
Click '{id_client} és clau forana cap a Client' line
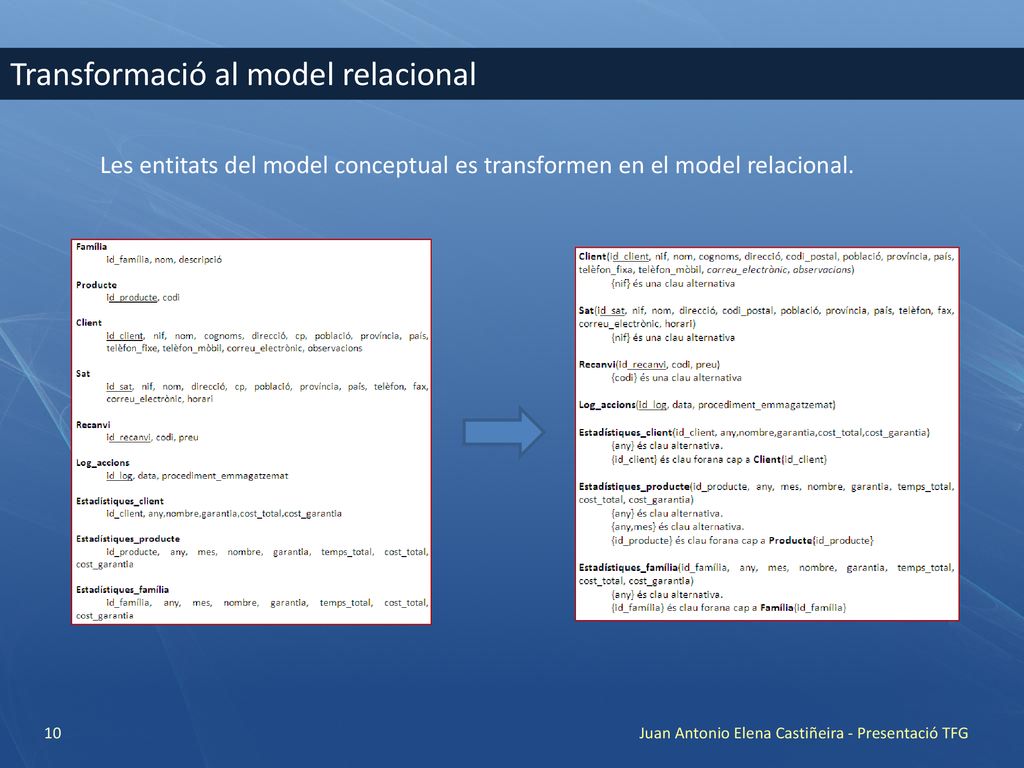pyautogui.click(x=719, y=459)
